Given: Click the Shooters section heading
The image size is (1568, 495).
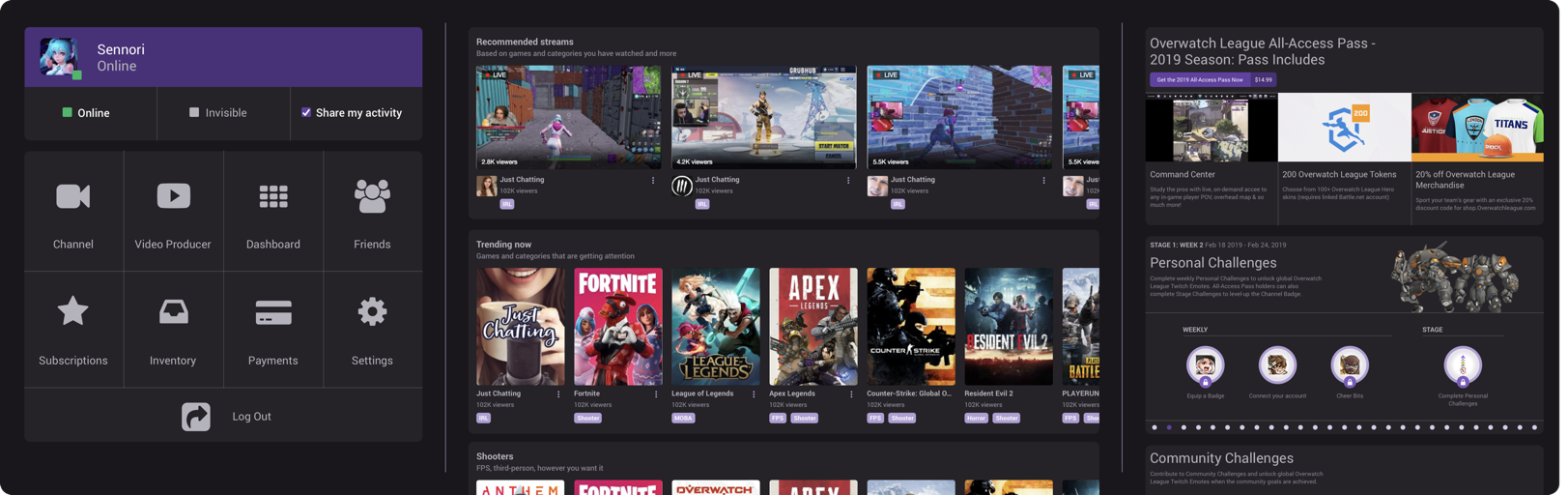Looking at the screenshot, I should 495,456.
